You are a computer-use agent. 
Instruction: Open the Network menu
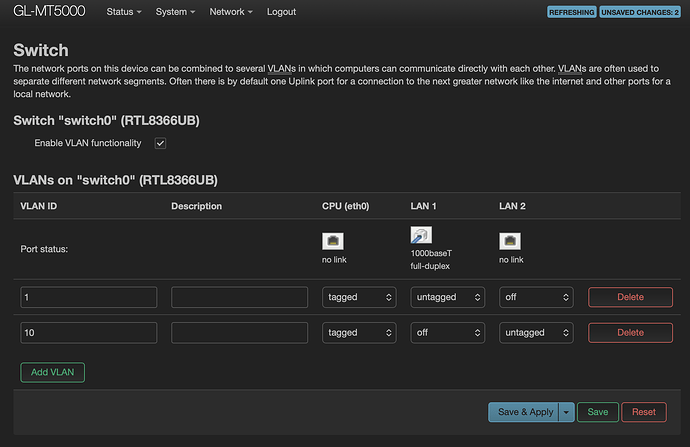point(231,12)
